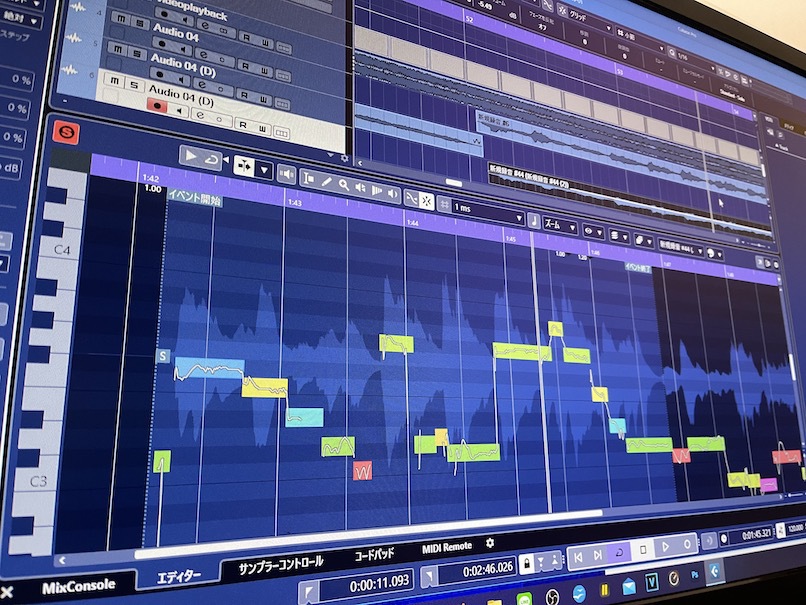
Task: Start audition playback in the sample editor
Action: (x=190, y=156)
